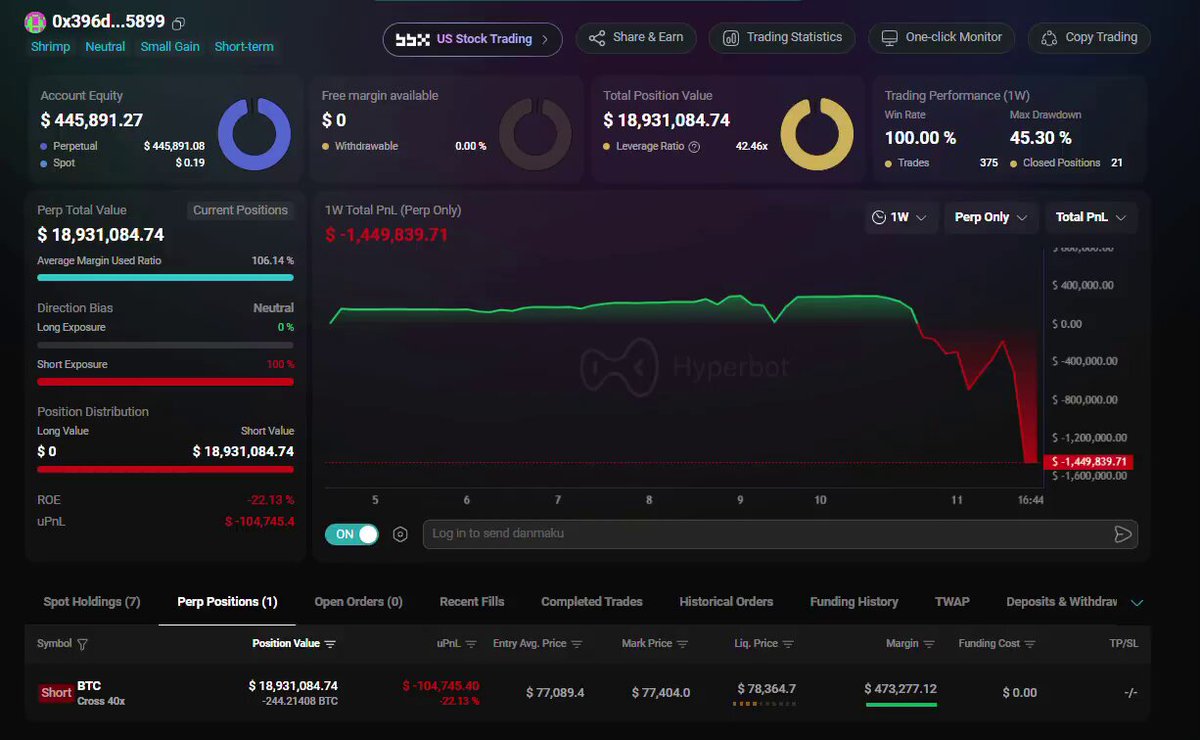1200x740 pixels.
Task: View the Recent Fills tab
Action: click(472, 602)
